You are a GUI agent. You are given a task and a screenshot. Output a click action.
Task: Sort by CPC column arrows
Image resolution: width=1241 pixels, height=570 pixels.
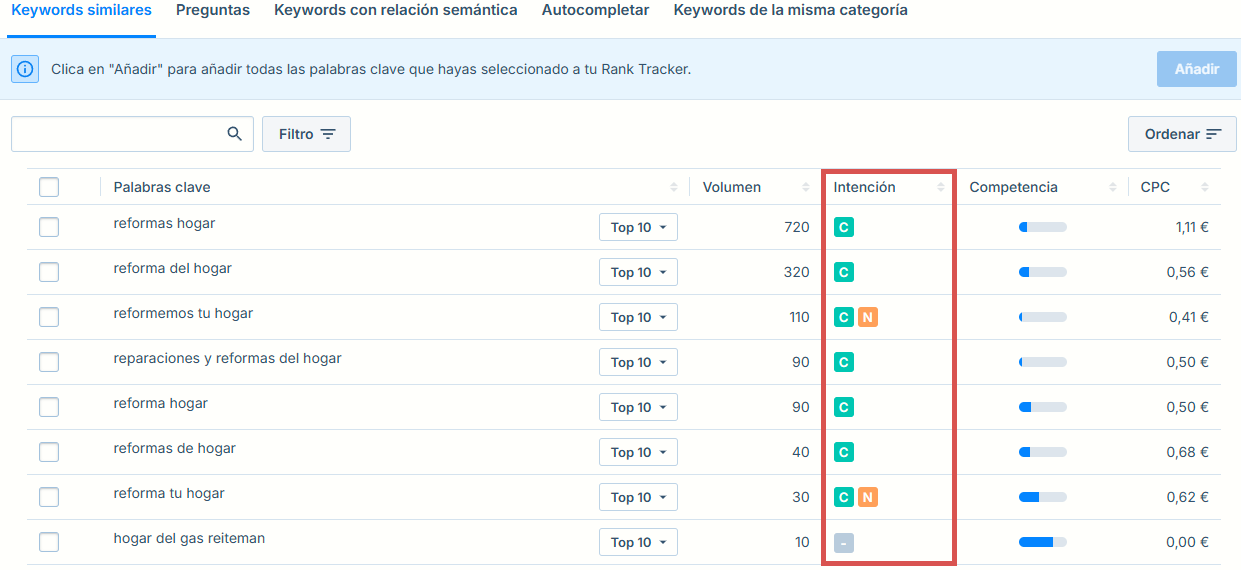pyautogui.click(x=1205, y=187)
